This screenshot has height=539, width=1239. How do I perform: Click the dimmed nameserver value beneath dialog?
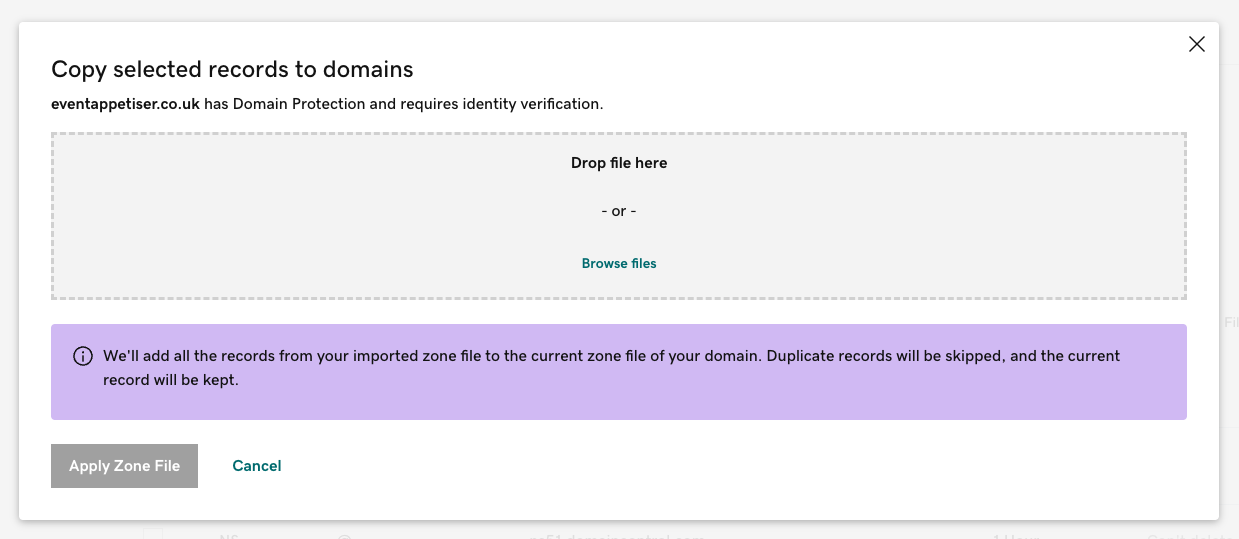[x=617, y=537]
